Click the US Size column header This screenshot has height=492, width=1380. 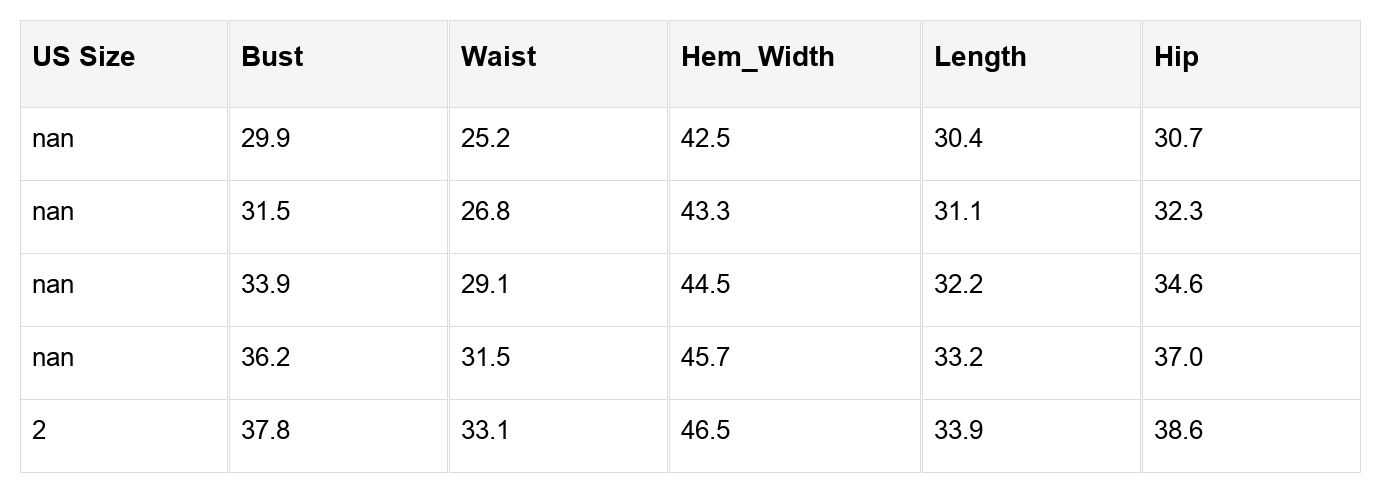click(83, 57)
